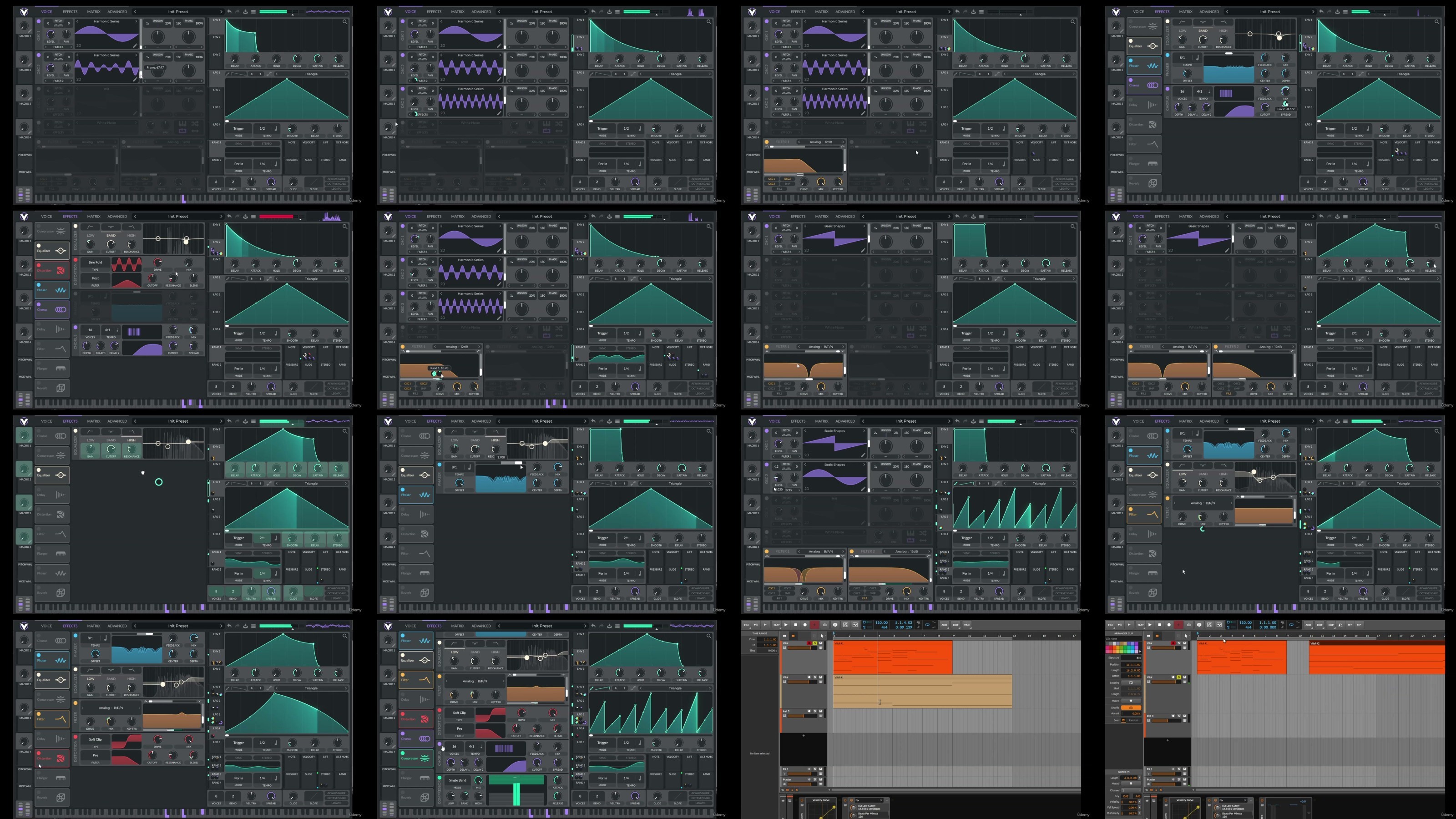1456x819 pixels.
Task: Toggle Looping in Bitwig Arranger Clip panel
Action: point(1131,683)
